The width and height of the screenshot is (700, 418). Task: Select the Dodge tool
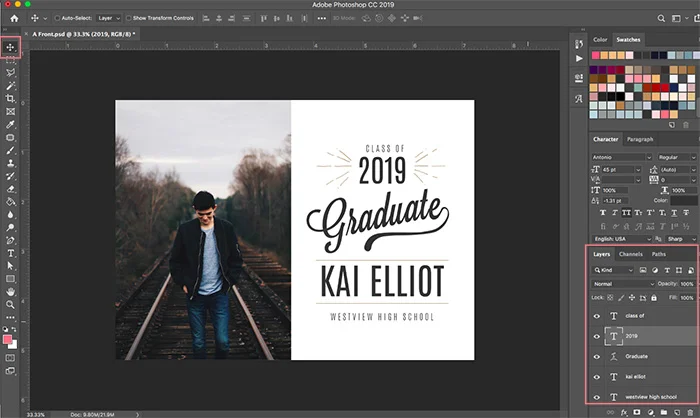(x=10, y=227)
